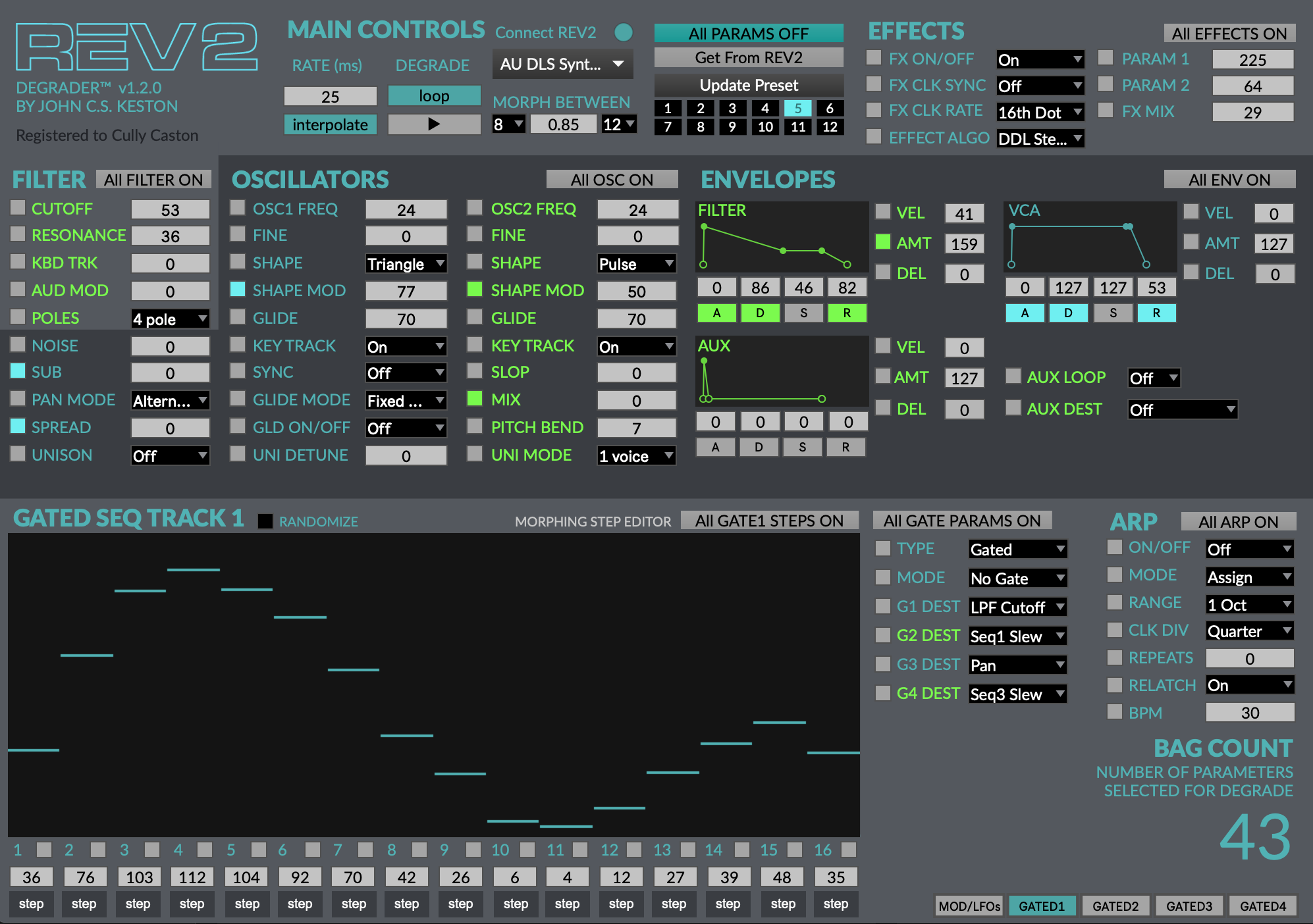The height and width of the screenshot is (924, 1313).
Task: Click the play triangle button in Main Controls
Action: coord(434,124)
